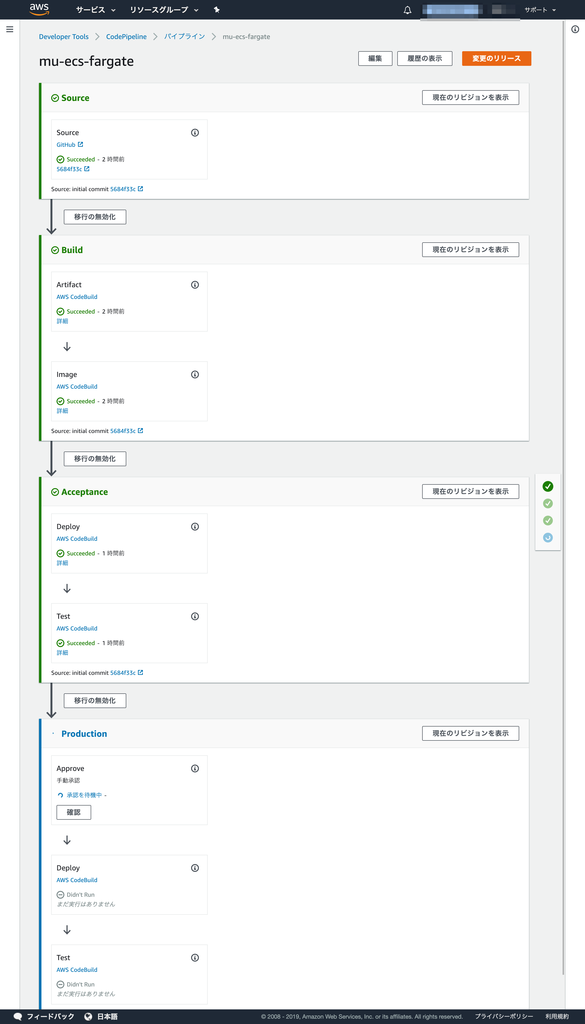Click the pin shortcuts icon
Viewport: 585px width, 1024px height.
(x=217, y=10)
